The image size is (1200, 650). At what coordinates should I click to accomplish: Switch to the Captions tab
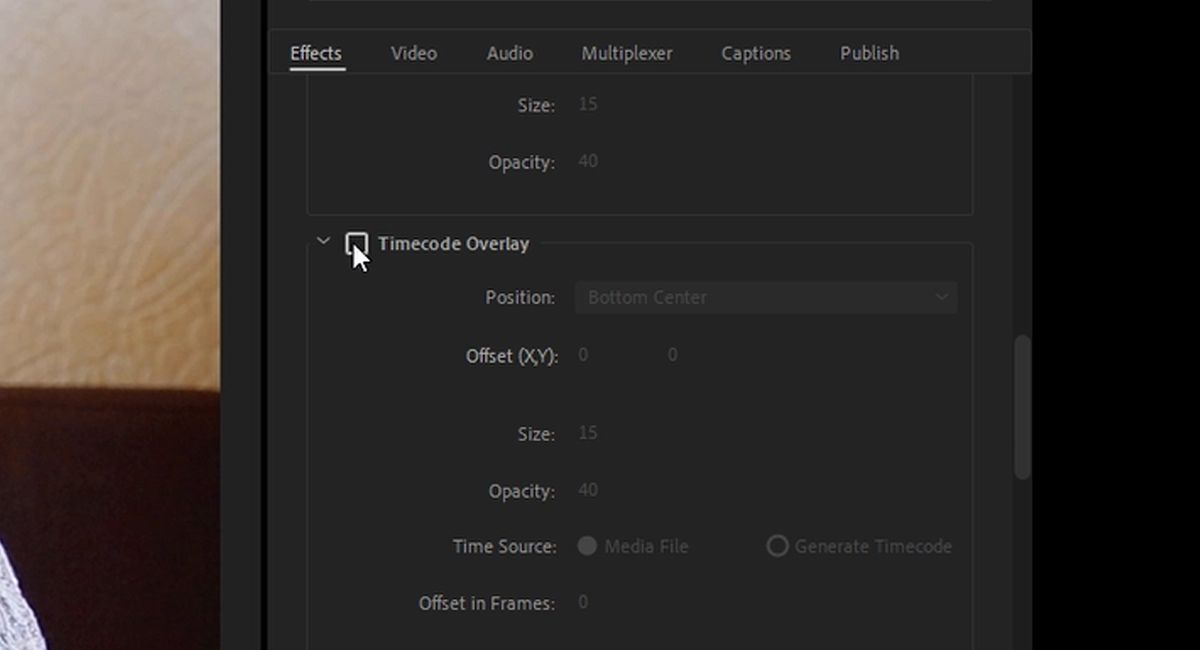756,53
